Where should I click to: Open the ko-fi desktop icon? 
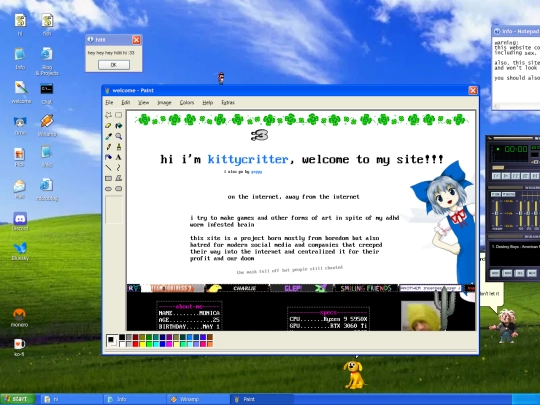(x=19, y=346)
